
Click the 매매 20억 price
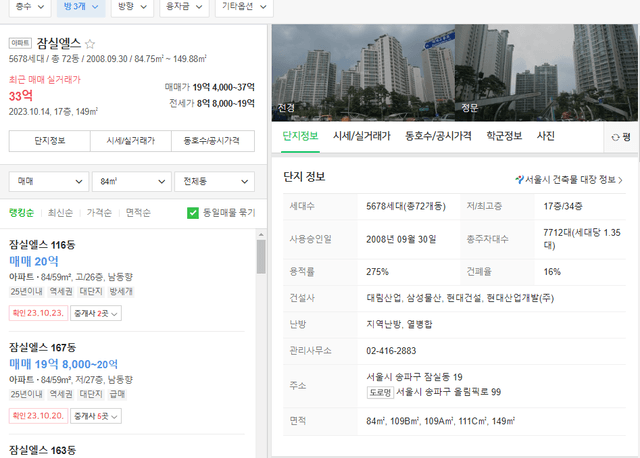(x=34, y=261)
